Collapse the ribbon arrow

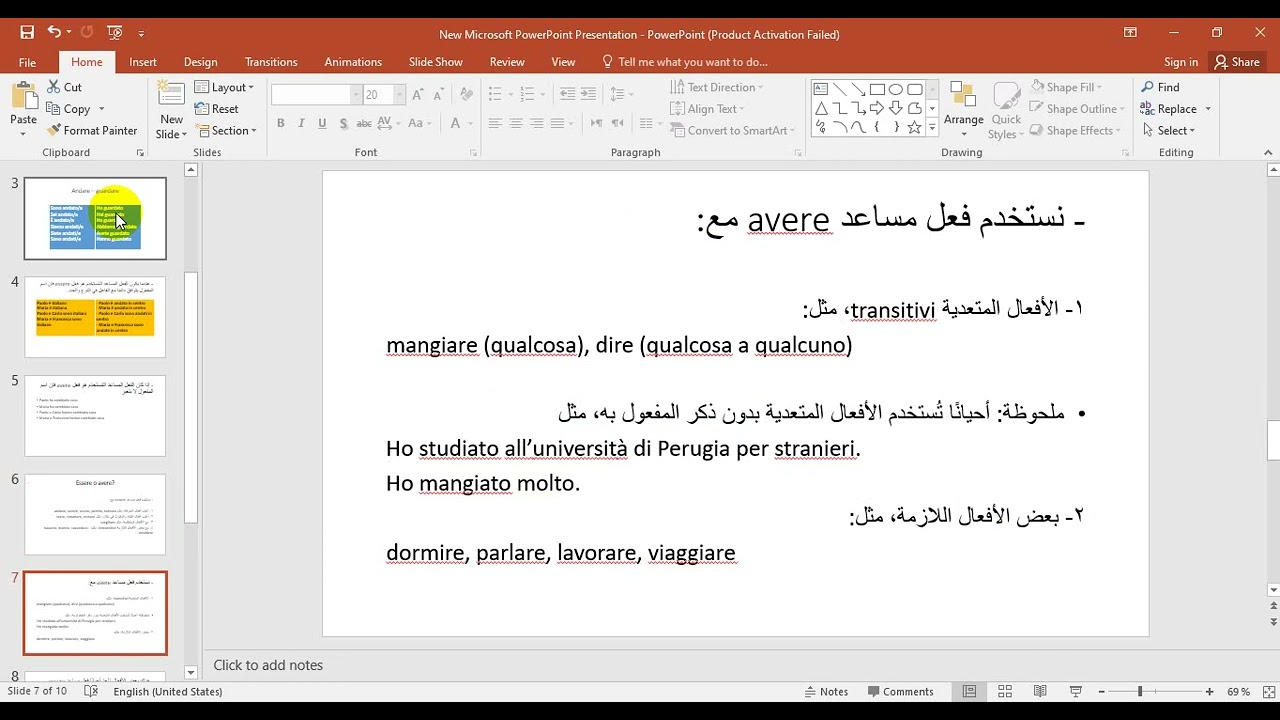pos(1268,153)
